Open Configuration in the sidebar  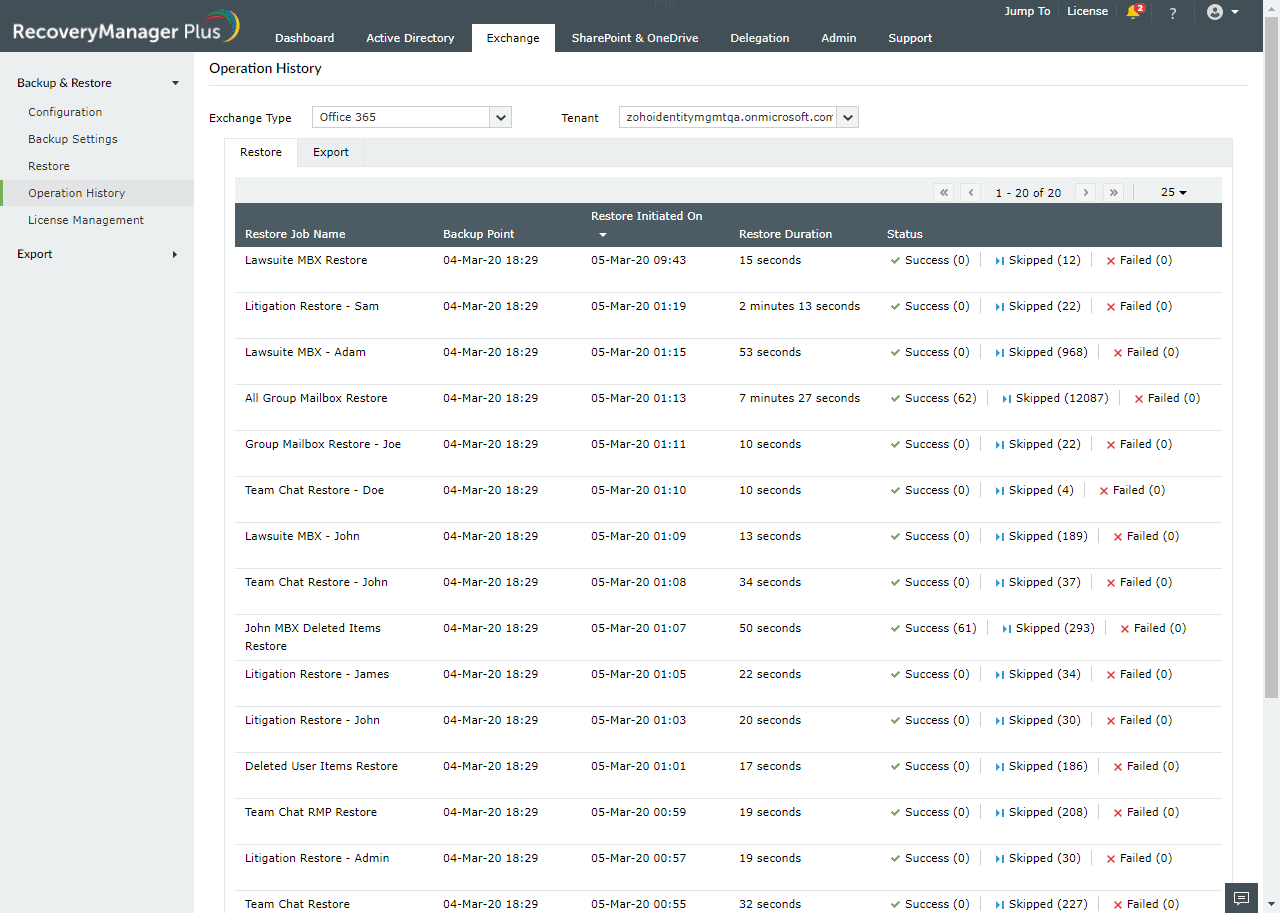65,112
